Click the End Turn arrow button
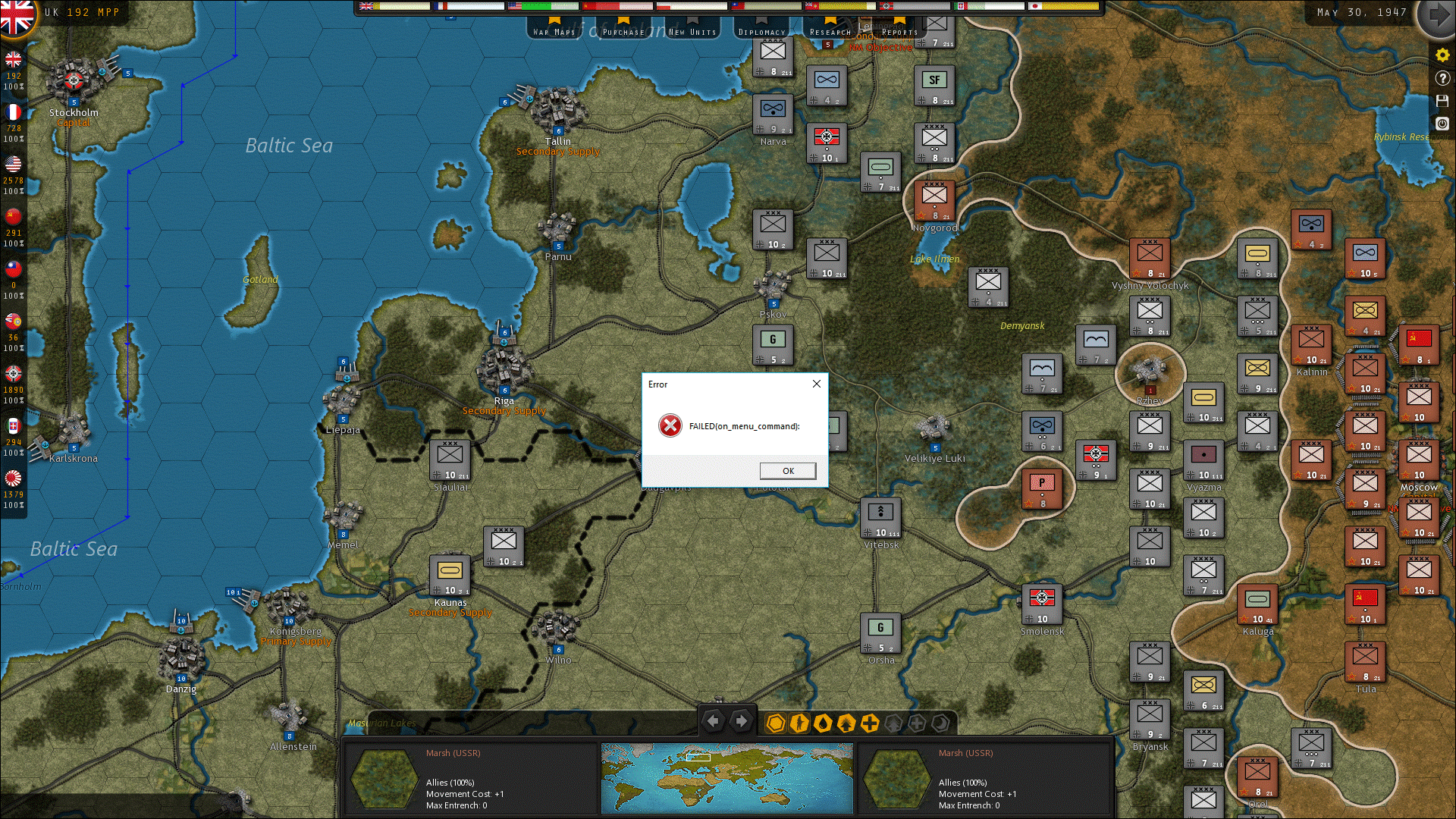Image resolution: width=1456 pixels, height=819 pixels. [1438, 14]
